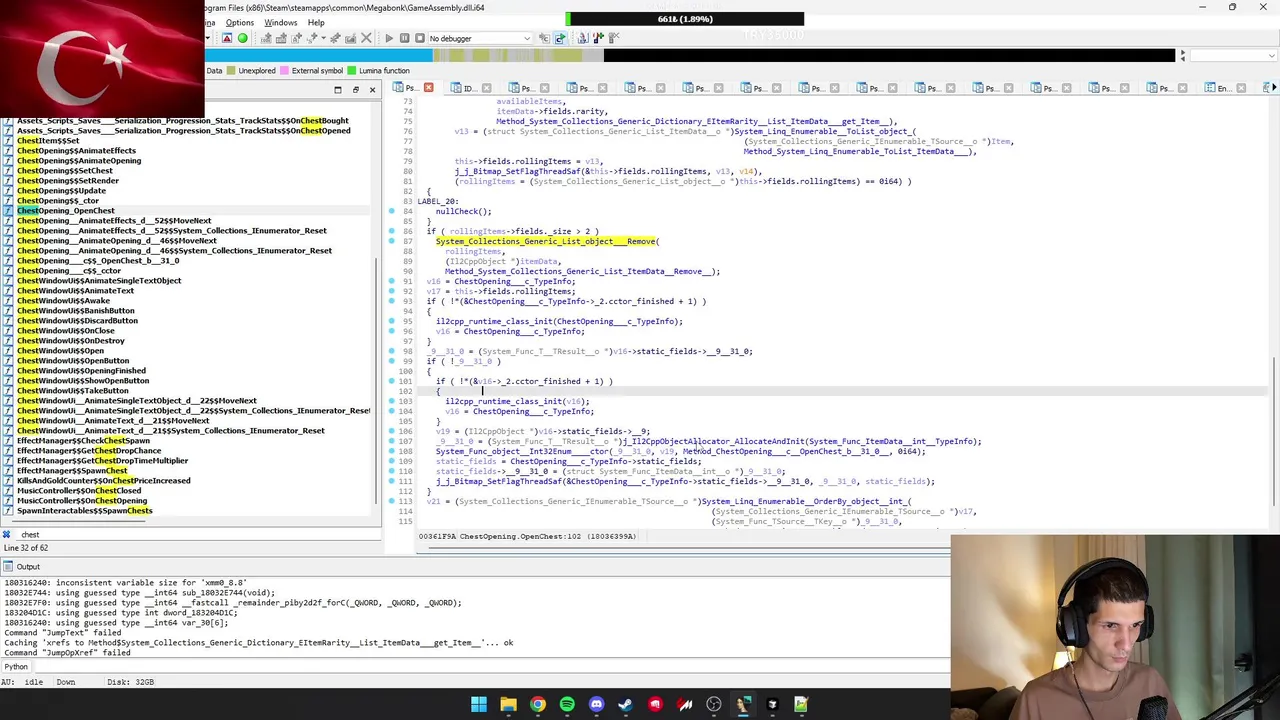Click the nullCheck(); call on line 84
The image size is (1280, 720).
(463, 211)
